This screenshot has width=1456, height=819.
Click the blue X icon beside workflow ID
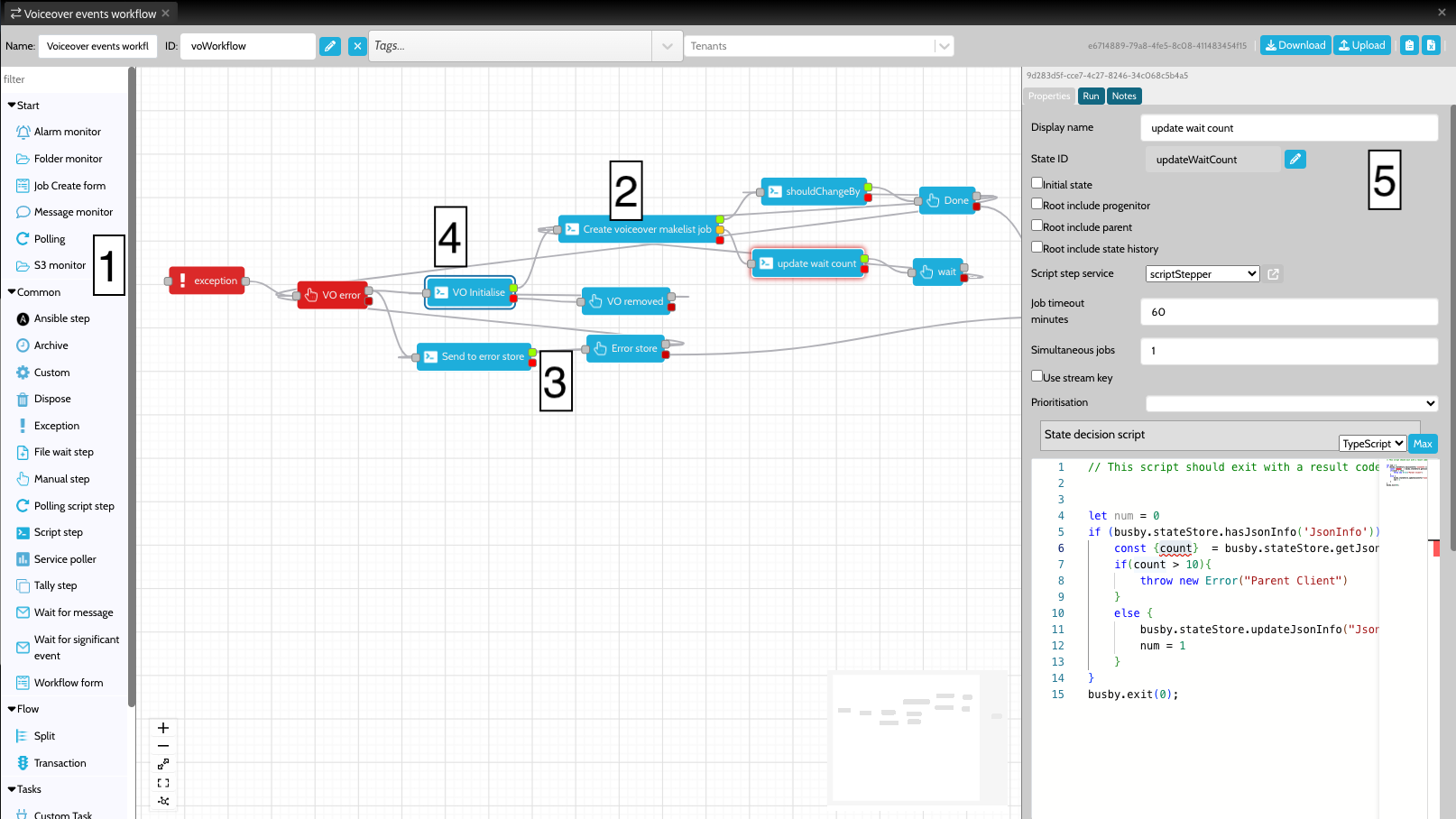[358, 46]
